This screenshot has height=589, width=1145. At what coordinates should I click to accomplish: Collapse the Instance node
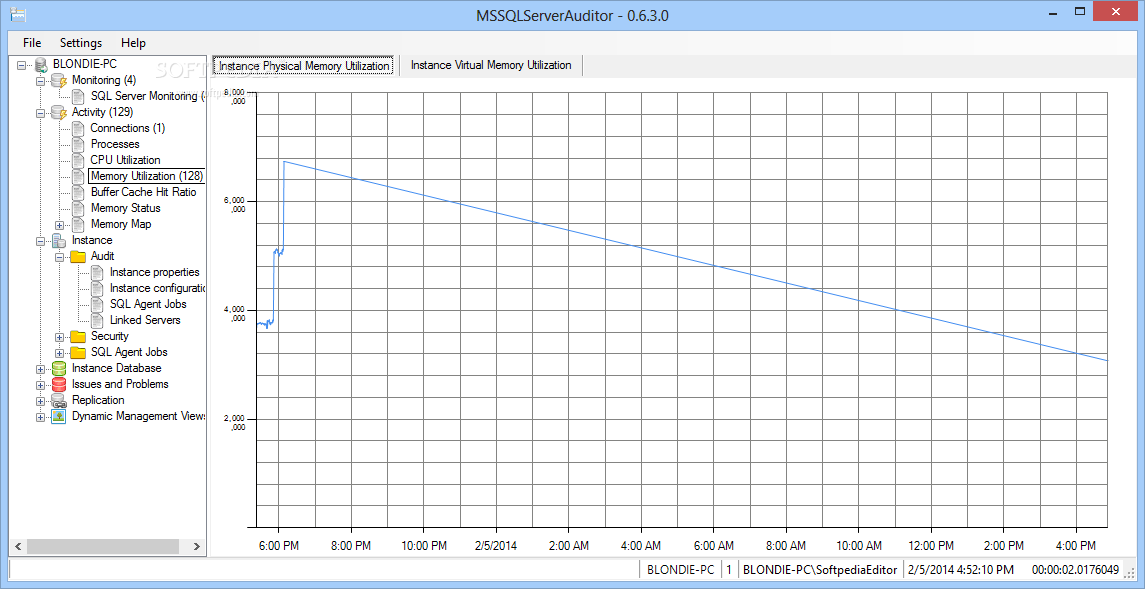(40, 241)
